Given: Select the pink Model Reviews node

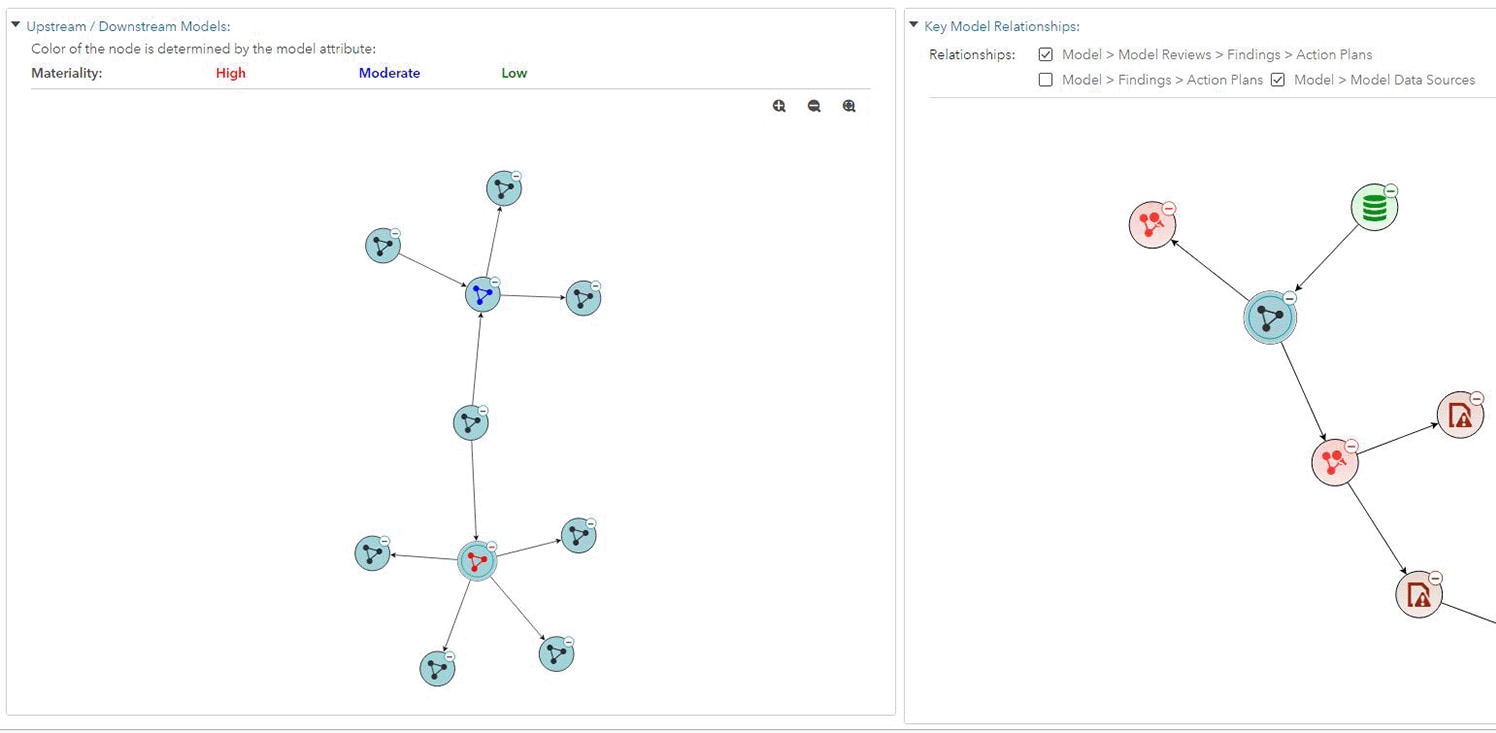Looking at the screenshot, I should tap(1152, 224).
